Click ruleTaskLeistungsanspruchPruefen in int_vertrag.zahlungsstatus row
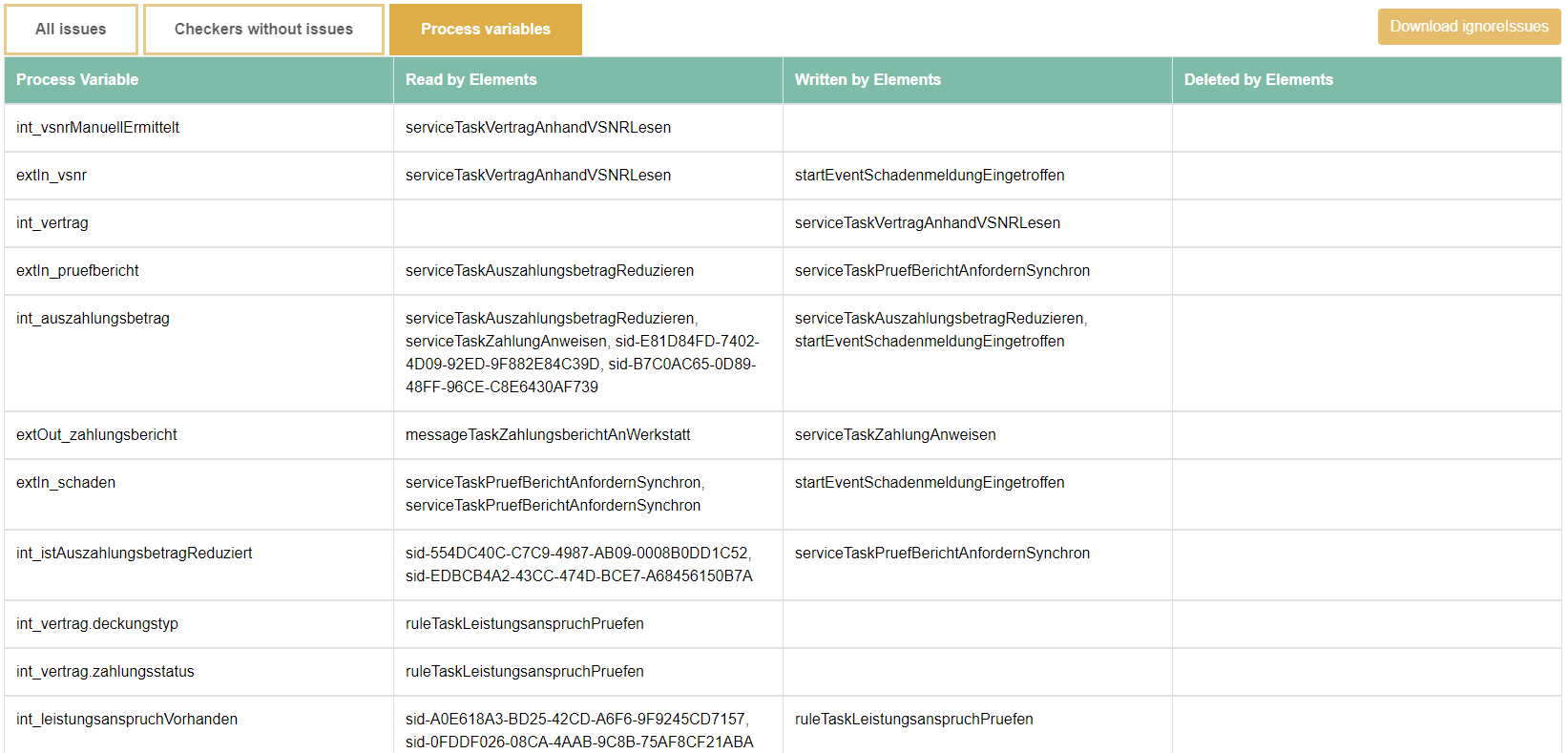This screenshot has width=1568, height=753. [x=525, y=672]
